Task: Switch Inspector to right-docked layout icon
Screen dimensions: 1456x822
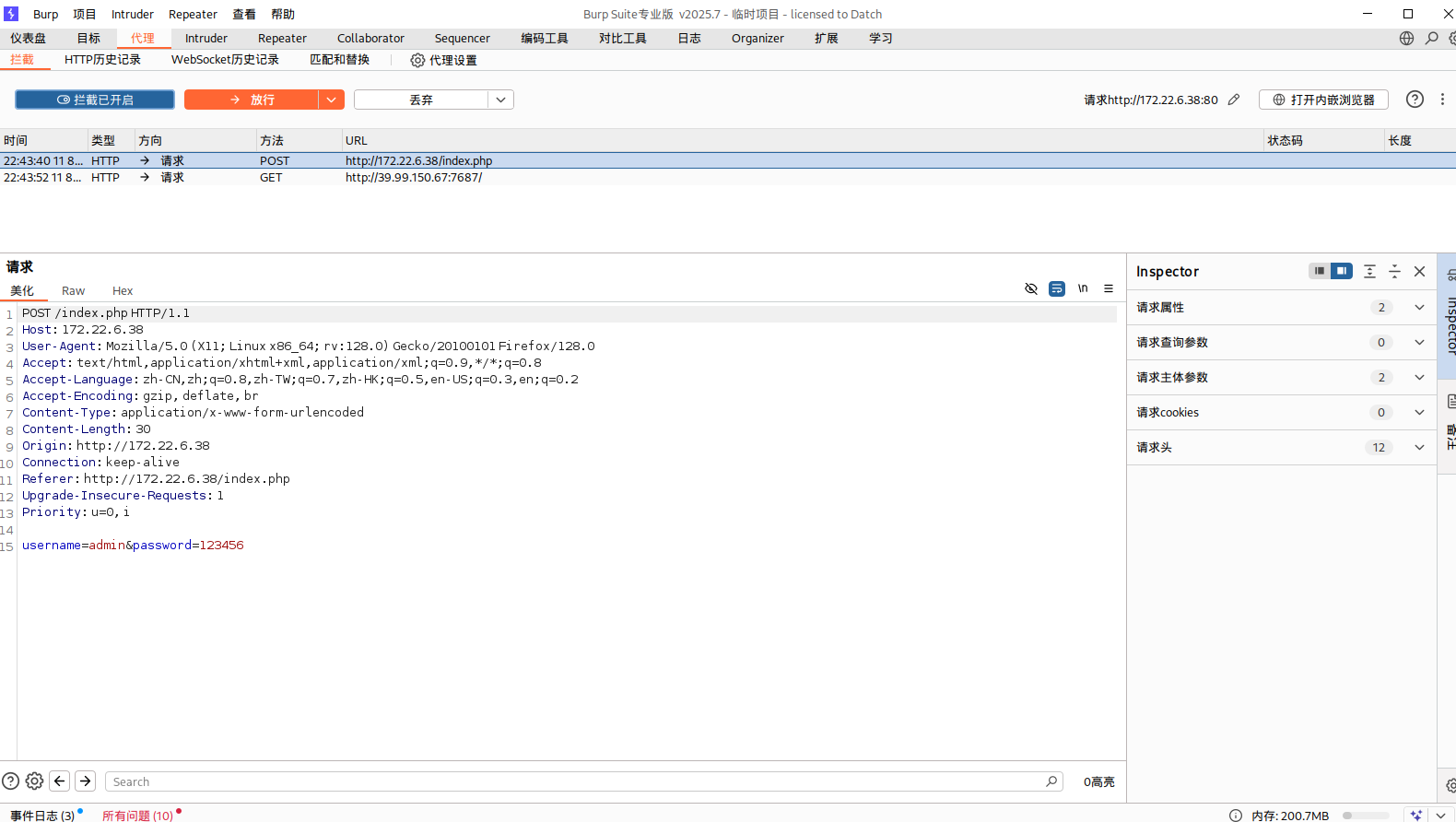Action: tap(1342, 271)
